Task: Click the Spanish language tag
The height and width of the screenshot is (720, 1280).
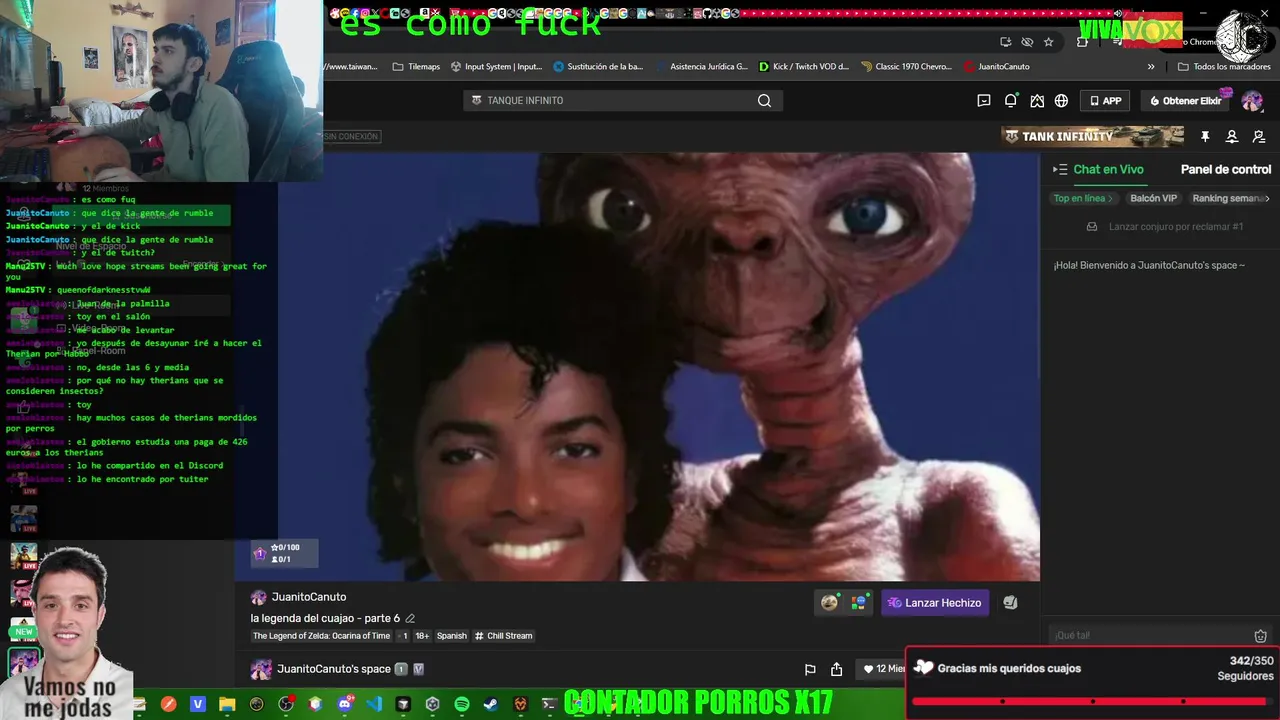Action: coord(452,636)
